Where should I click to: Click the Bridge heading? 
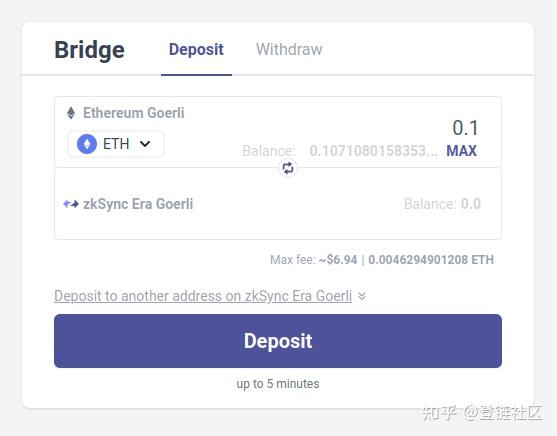point(90,50)
